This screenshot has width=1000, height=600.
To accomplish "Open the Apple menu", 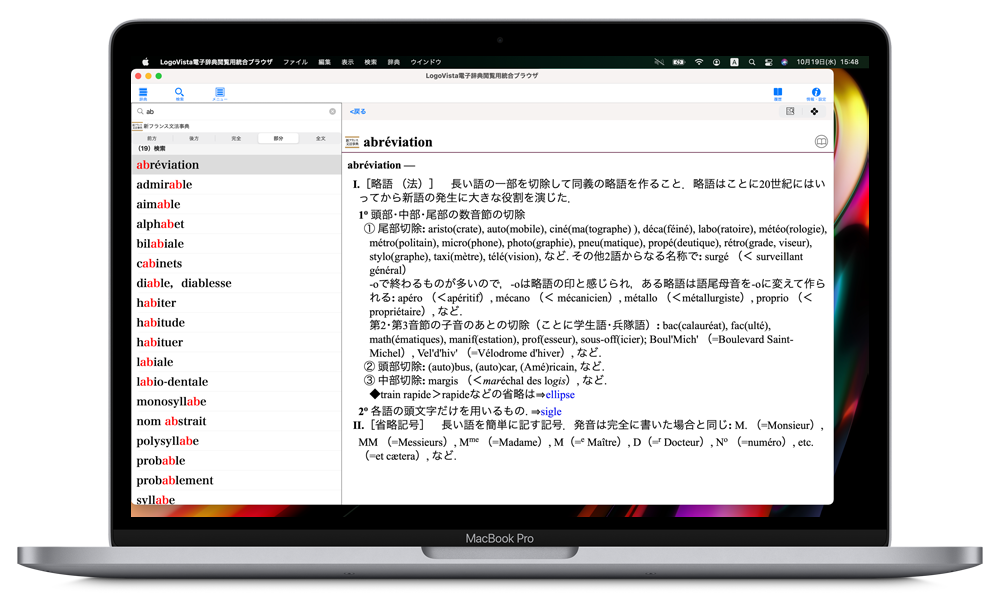I will tap(145, 62).
